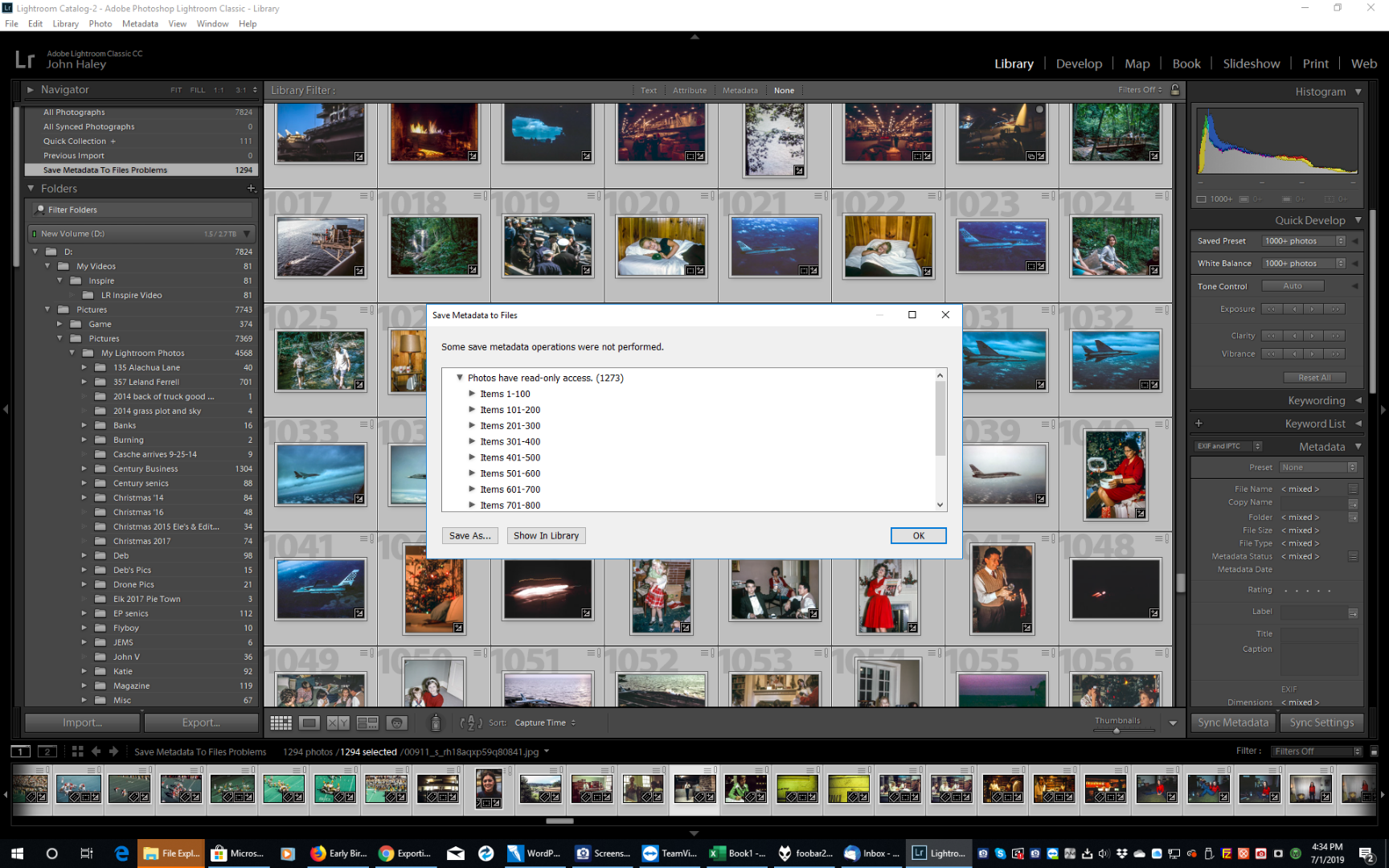Open the Library menu in menu bar

[66, 23]
